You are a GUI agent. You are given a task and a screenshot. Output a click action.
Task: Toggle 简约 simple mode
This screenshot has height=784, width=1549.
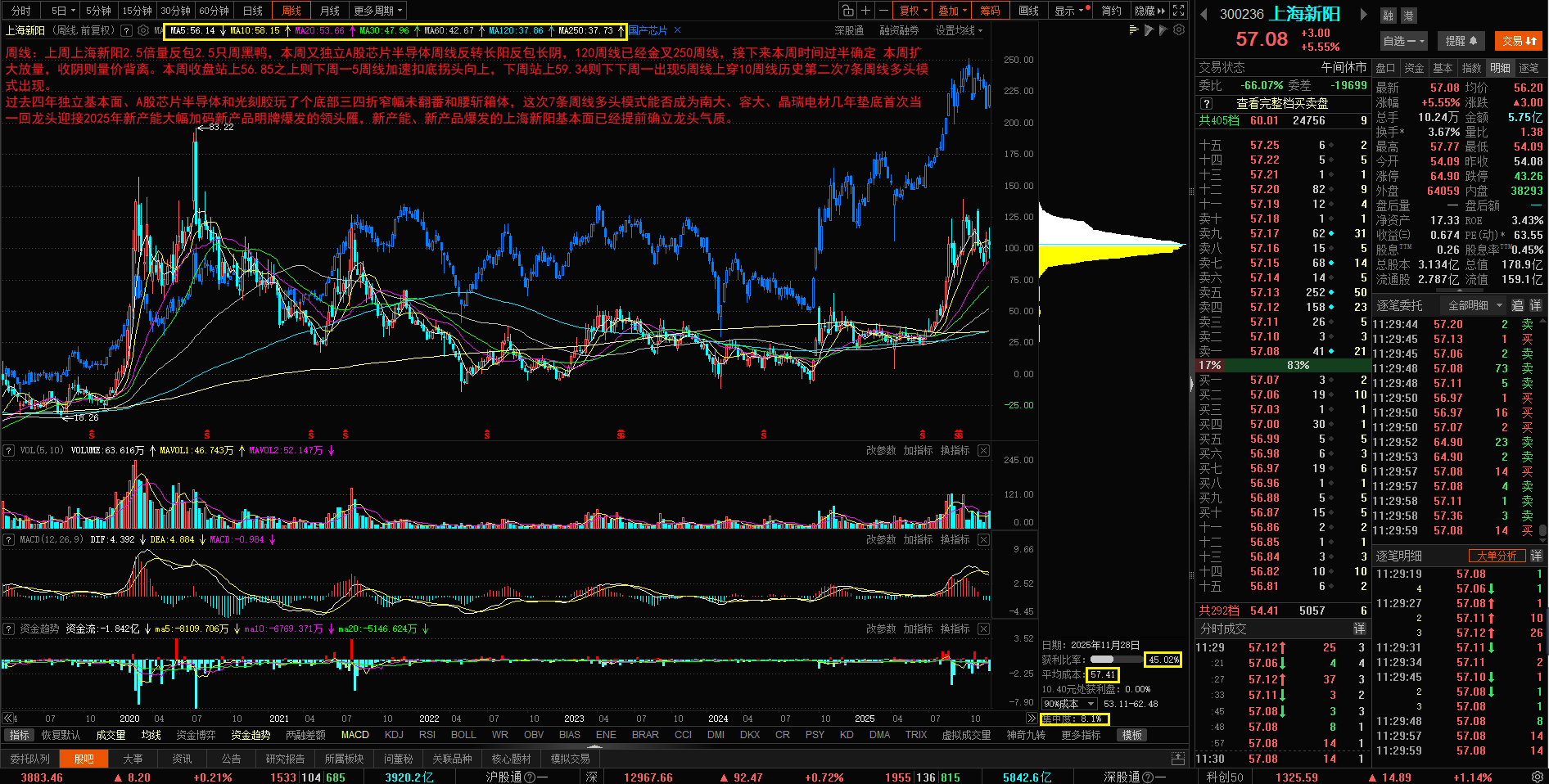coord(1111,11)
